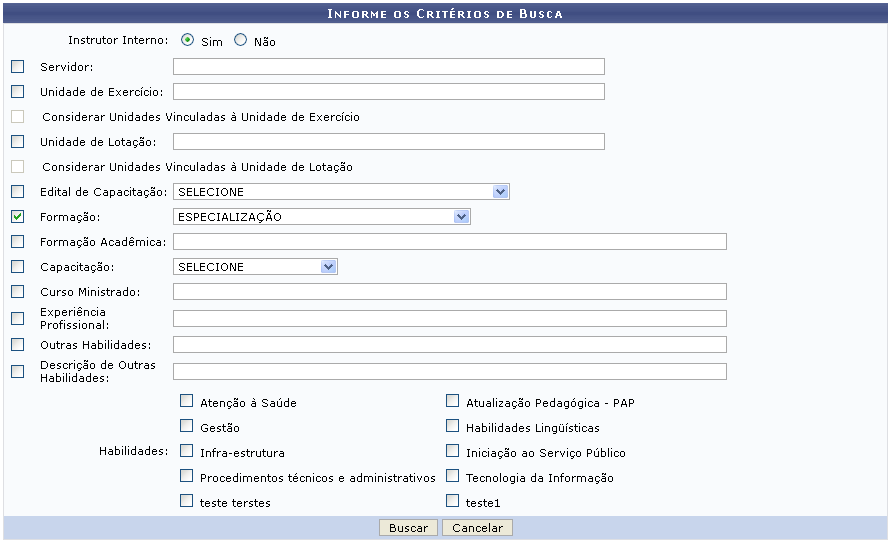Viewport: 891px width, 543px height.
Task: Focus the Curso Ministrado text box
Action: [x=449, y=292]
